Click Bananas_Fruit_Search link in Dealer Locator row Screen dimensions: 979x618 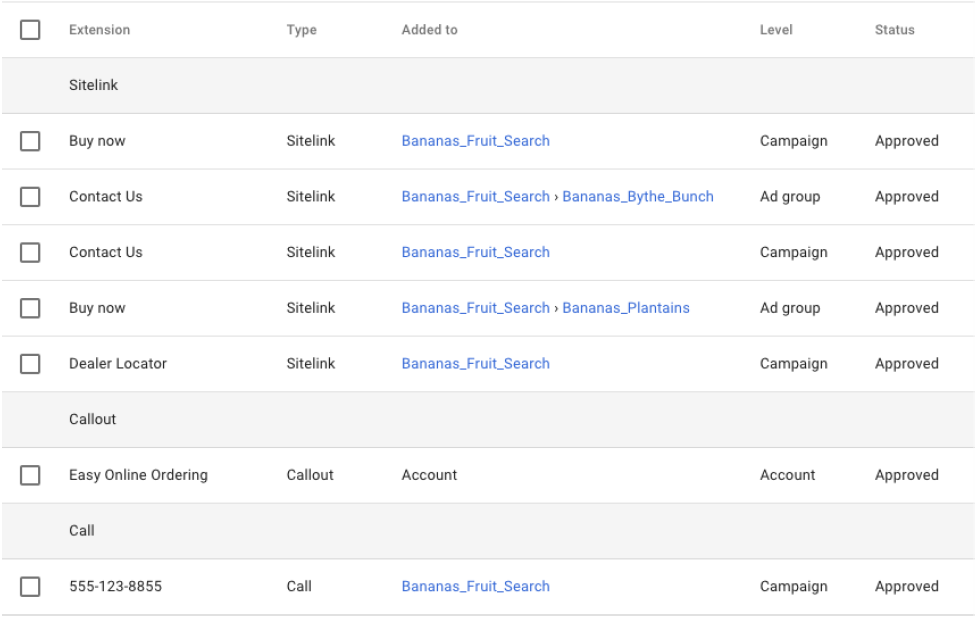pyautogui.click(x=475, y=363)
